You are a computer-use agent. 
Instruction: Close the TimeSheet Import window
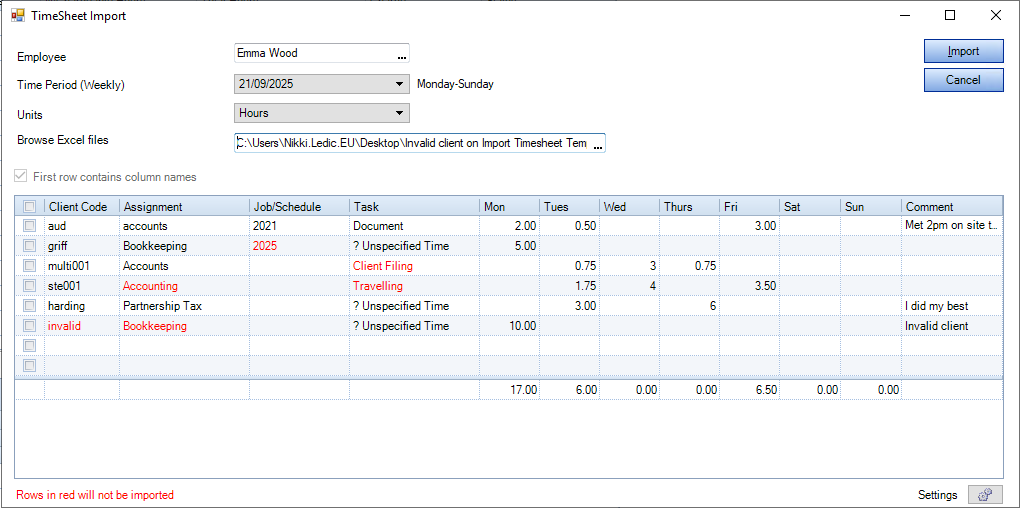995,16
